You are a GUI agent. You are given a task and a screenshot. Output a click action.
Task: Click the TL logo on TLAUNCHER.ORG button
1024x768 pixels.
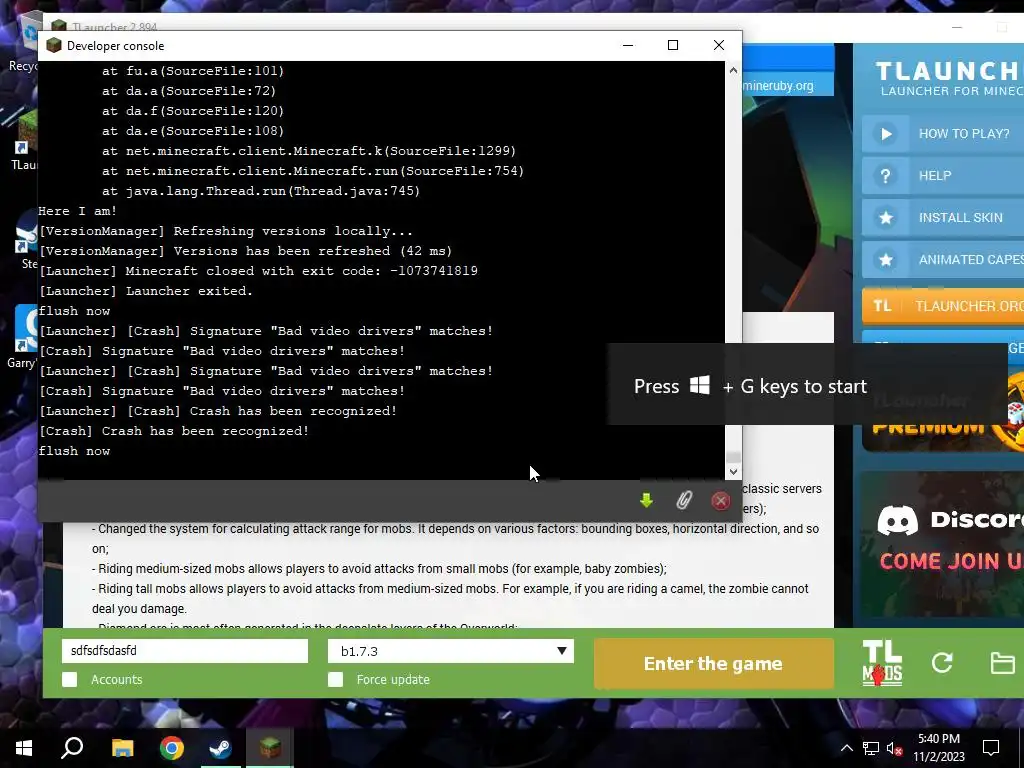click(882, 306)
